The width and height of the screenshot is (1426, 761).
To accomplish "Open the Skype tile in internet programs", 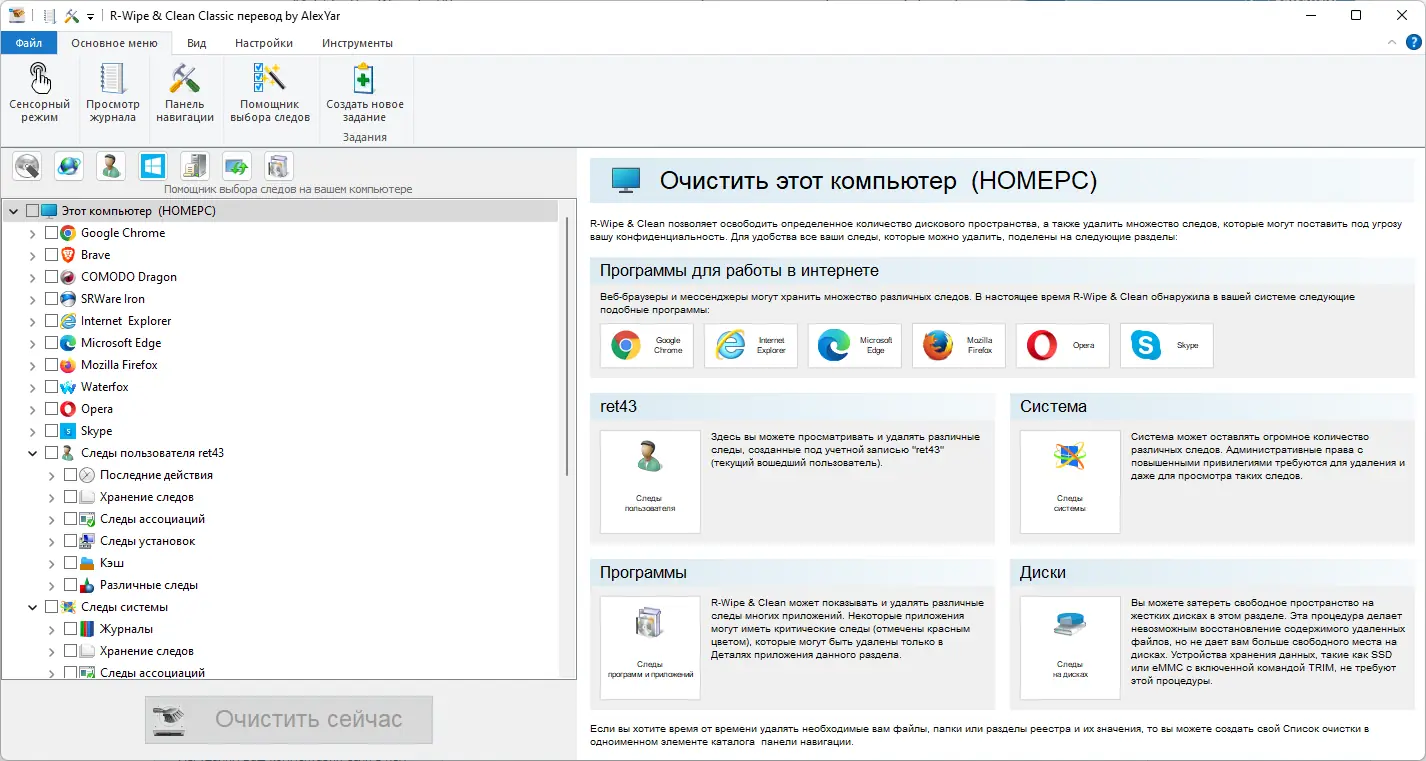I will click(1167, 346).
